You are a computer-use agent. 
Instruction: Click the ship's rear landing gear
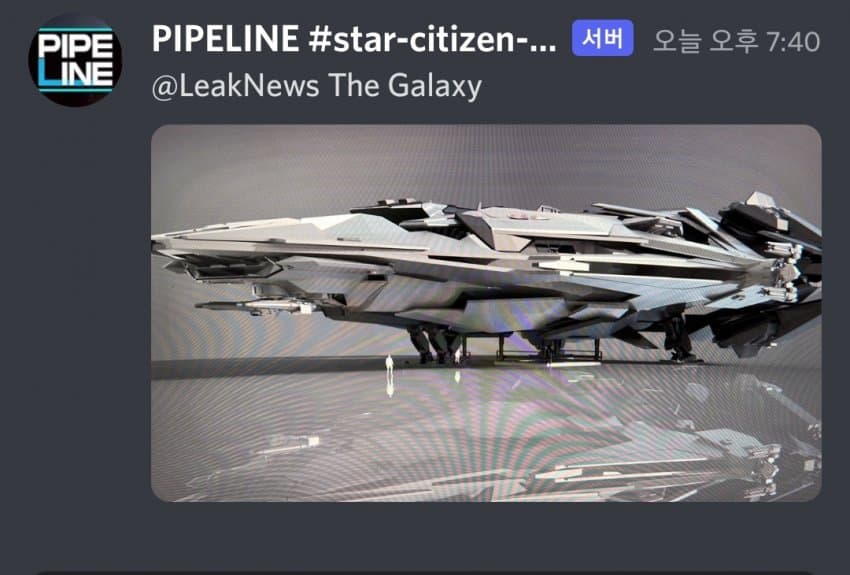point(679,339)
